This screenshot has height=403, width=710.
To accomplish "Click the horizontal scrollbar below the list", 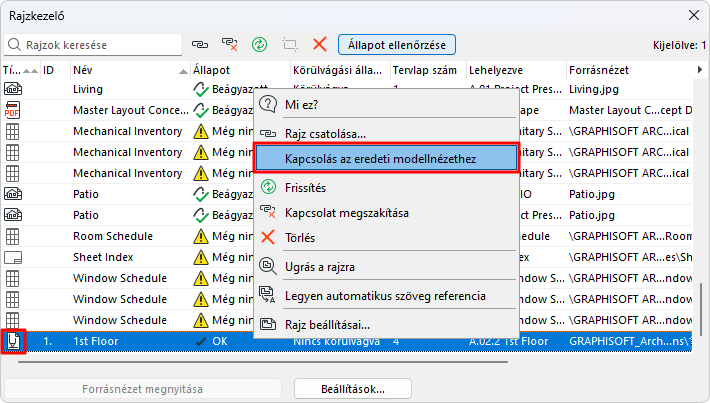I will click(x=263, y=362).
